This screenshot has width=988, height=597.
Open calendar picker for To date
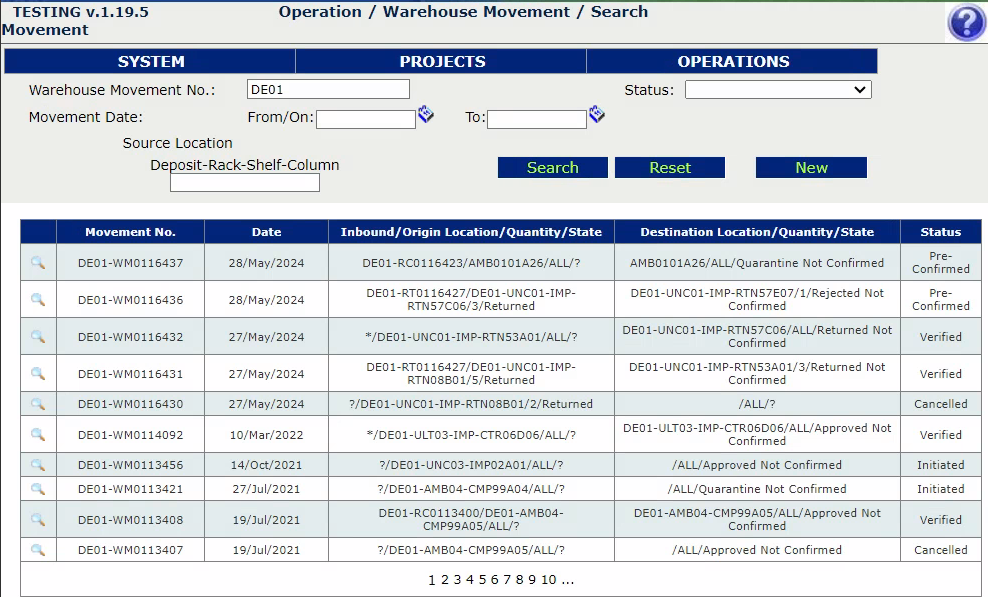tap(597, 114)
